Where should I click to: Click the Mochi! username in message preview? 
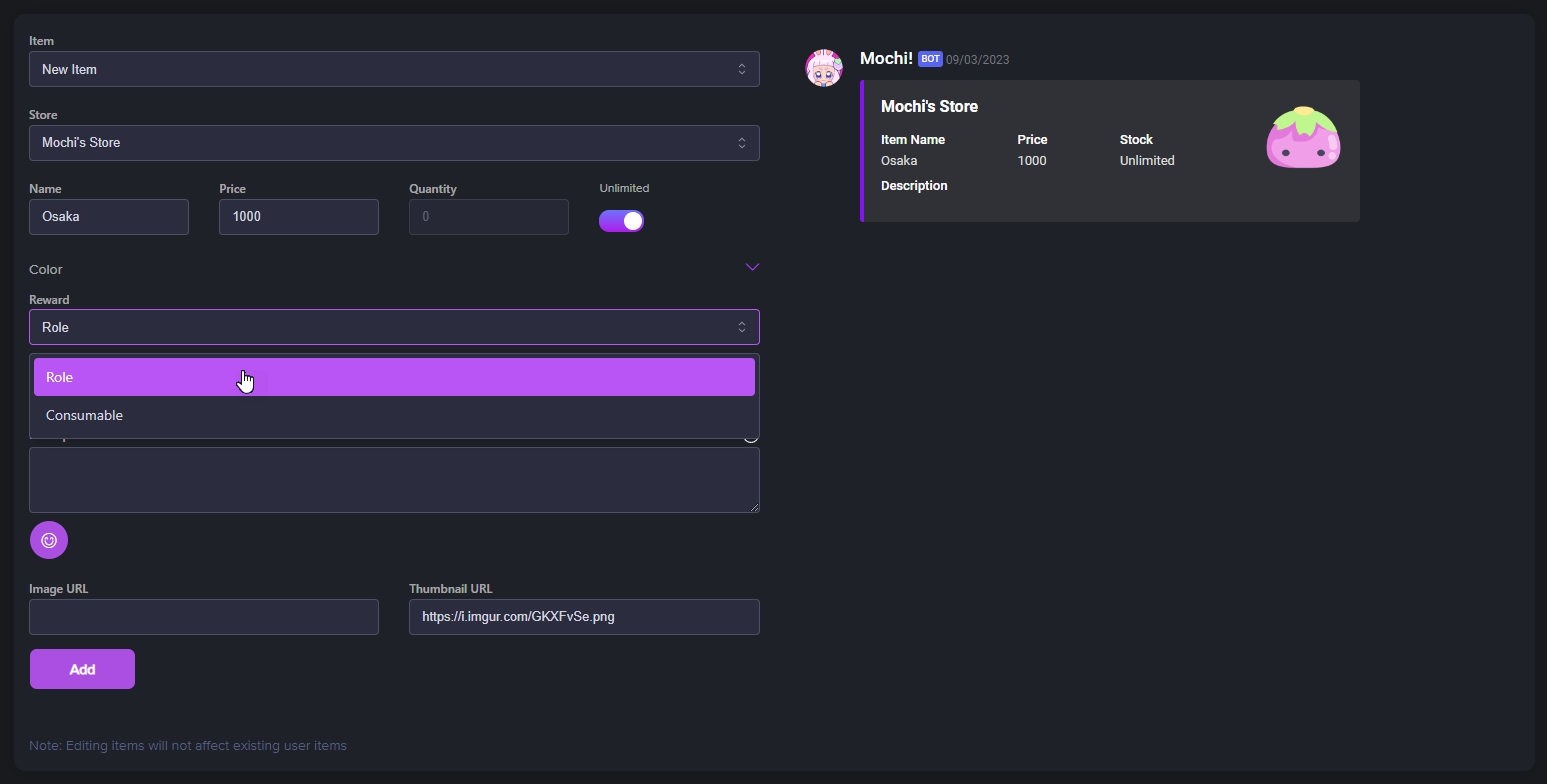pos(886,58)
